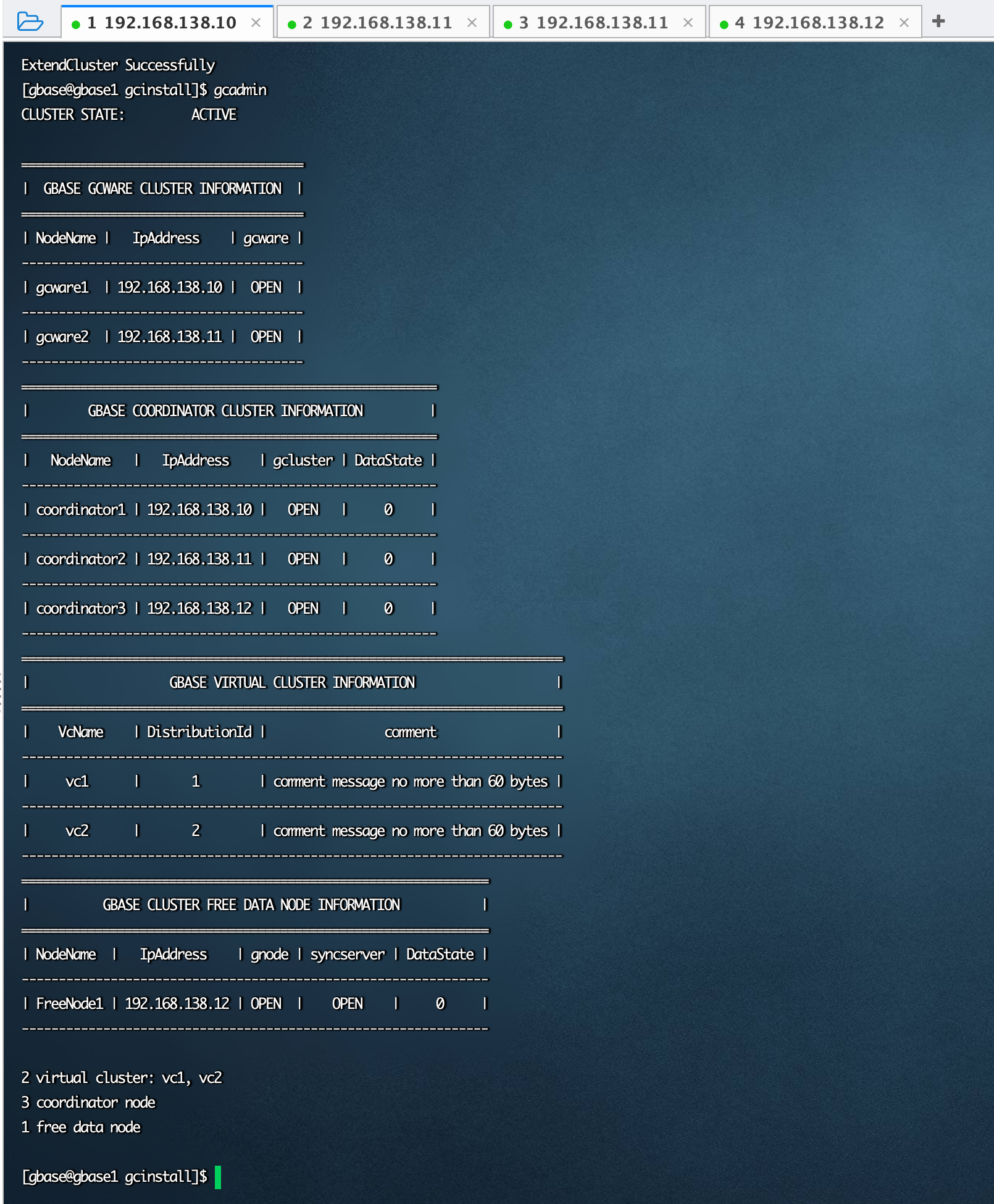994x1204 pixels.
Task: Click the 'CLUSTER STATE:' label
Action: click(x=73, y=115)
